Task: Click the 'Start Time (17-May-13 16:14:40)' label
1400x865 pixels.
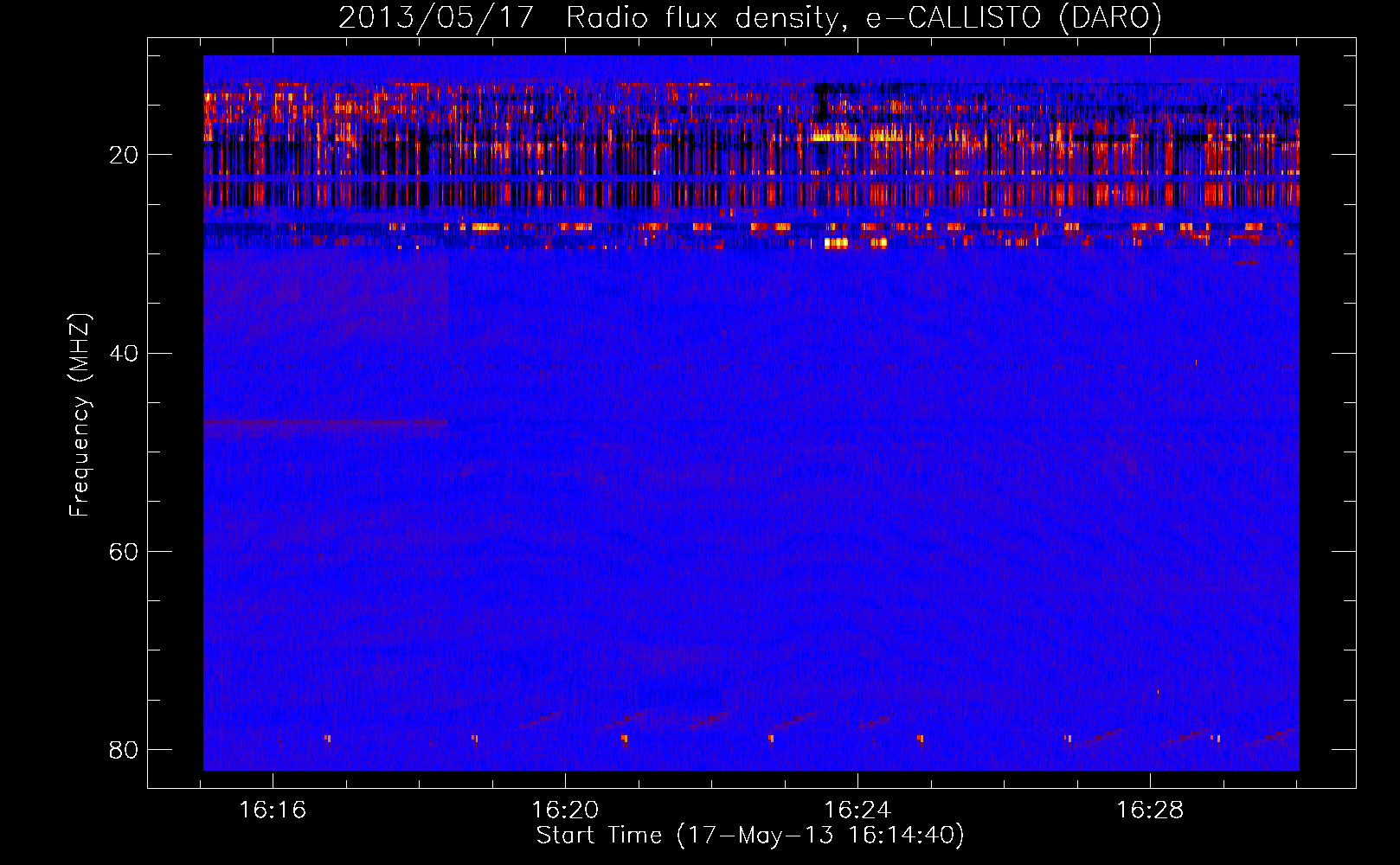Action: 750,836
